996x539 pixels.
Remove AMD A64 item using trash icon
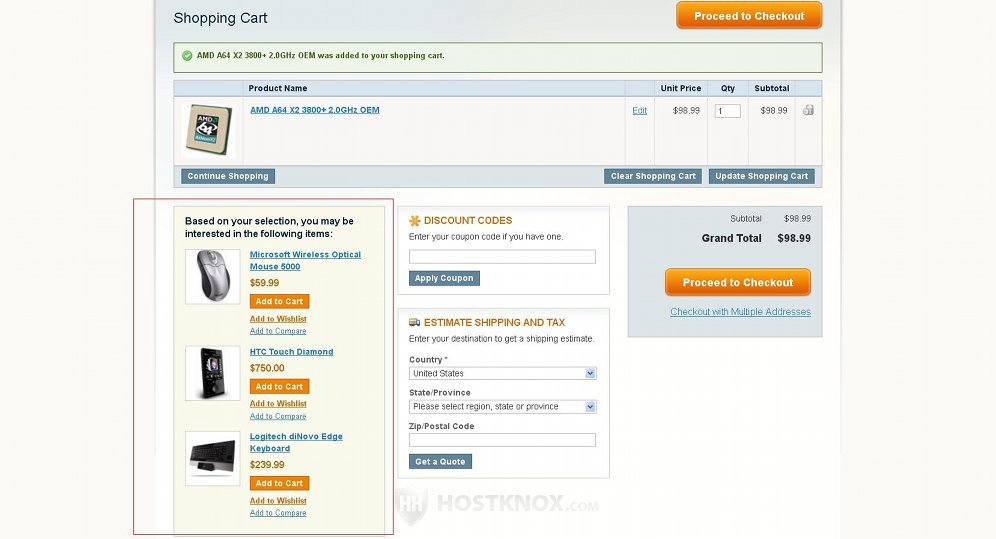coord(808,110)
